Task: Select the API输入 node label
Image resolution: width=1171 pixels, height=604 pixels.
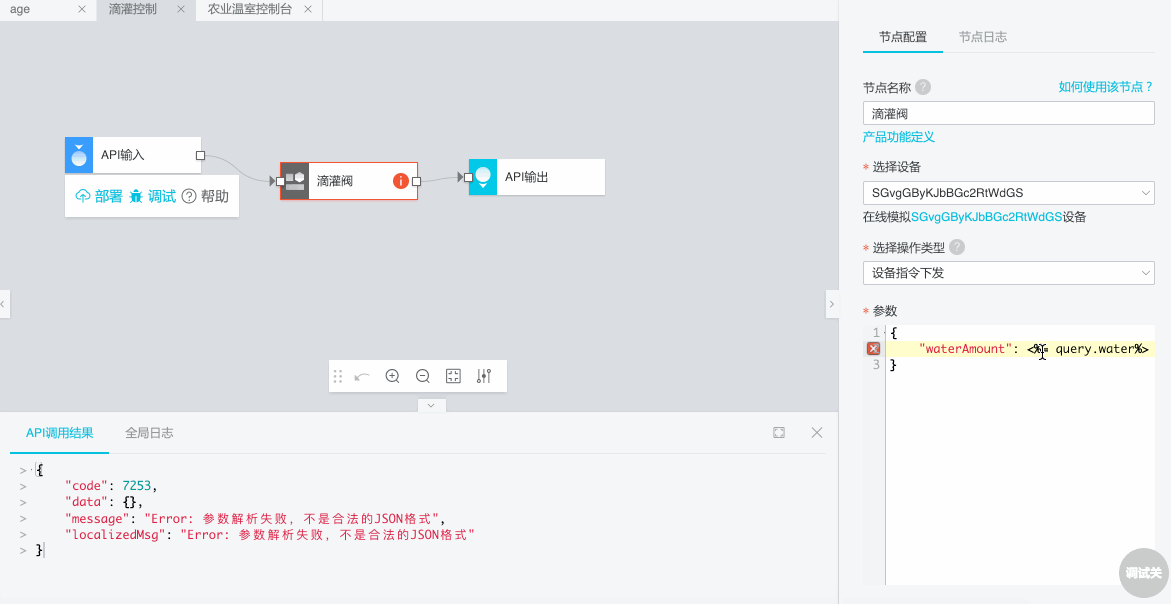Action: coord(122,155)
